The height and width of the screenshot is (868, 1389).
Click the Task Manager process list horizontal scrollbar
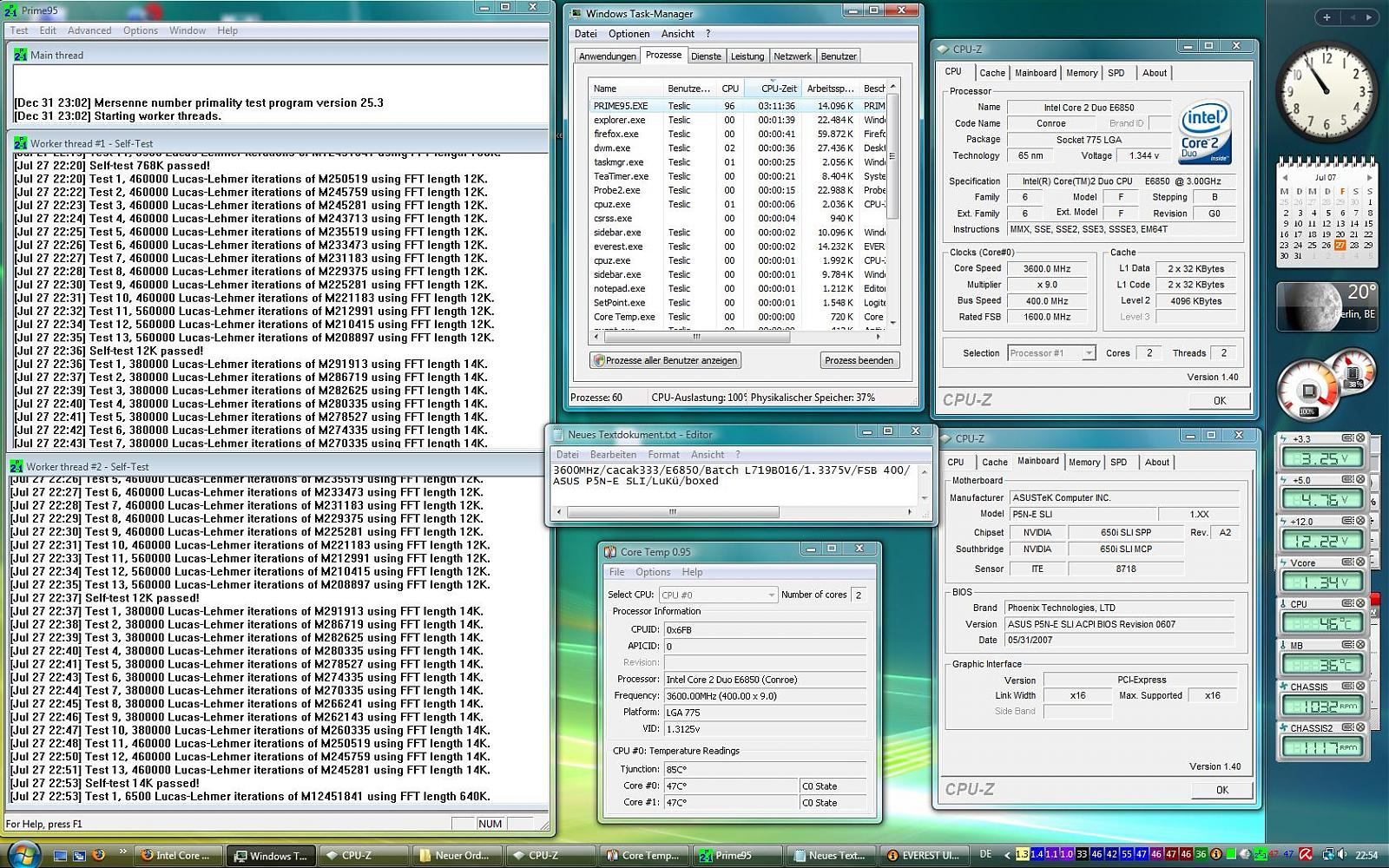[738, 337]
